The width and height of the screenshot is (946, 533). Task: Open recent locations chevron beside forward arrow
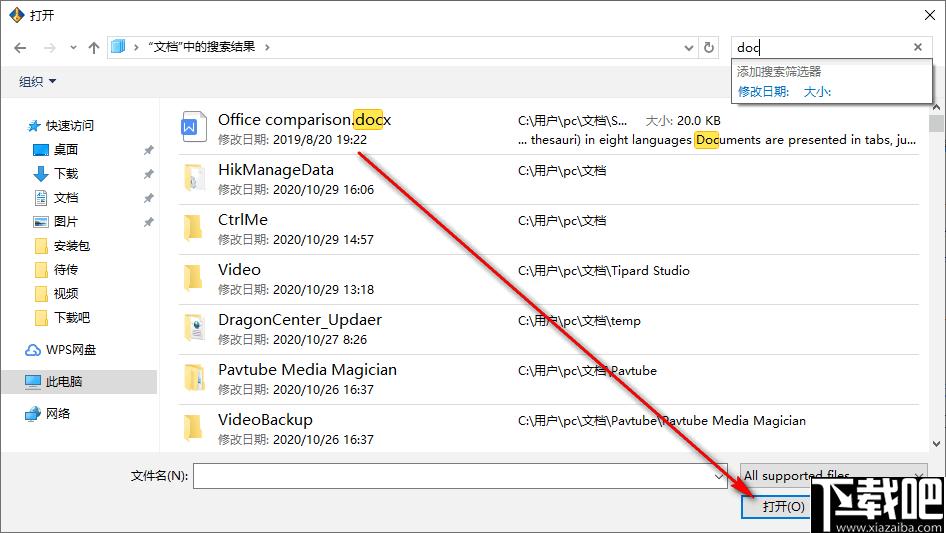[73, 47]
